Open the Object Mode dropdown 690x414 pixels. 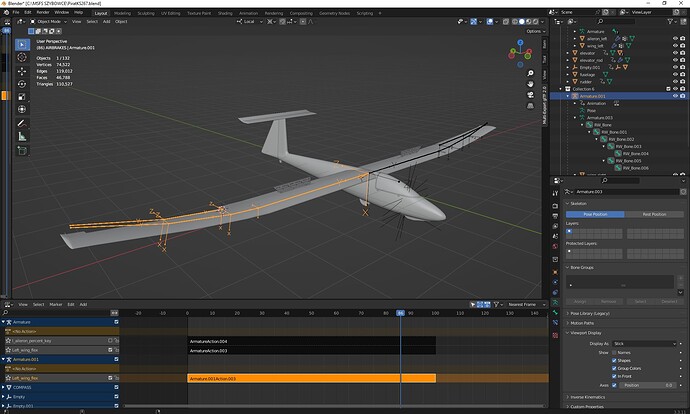48,21
